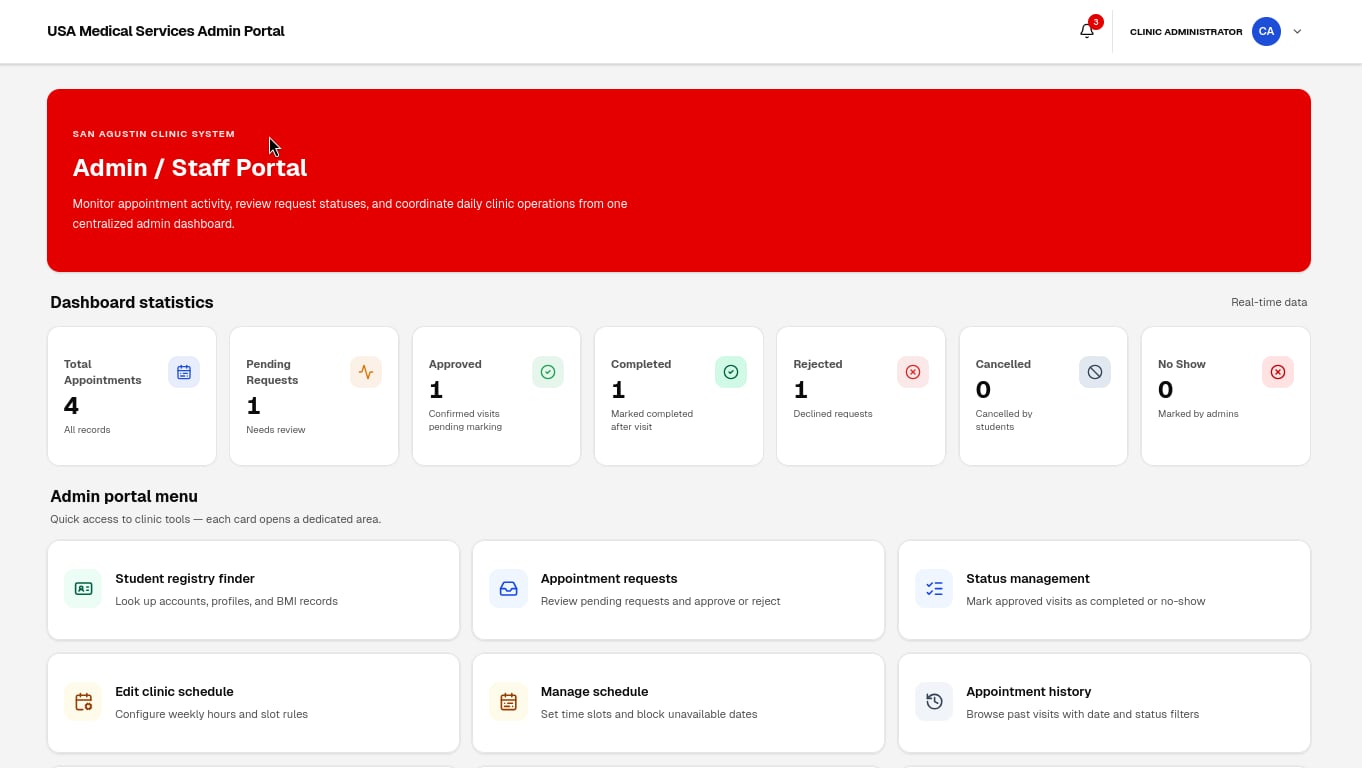Image resolution: width=1362 pixels, height=768 pixels.
Task: Click the USA Medical Services Admin Portal title
Action: pos(166,31)
